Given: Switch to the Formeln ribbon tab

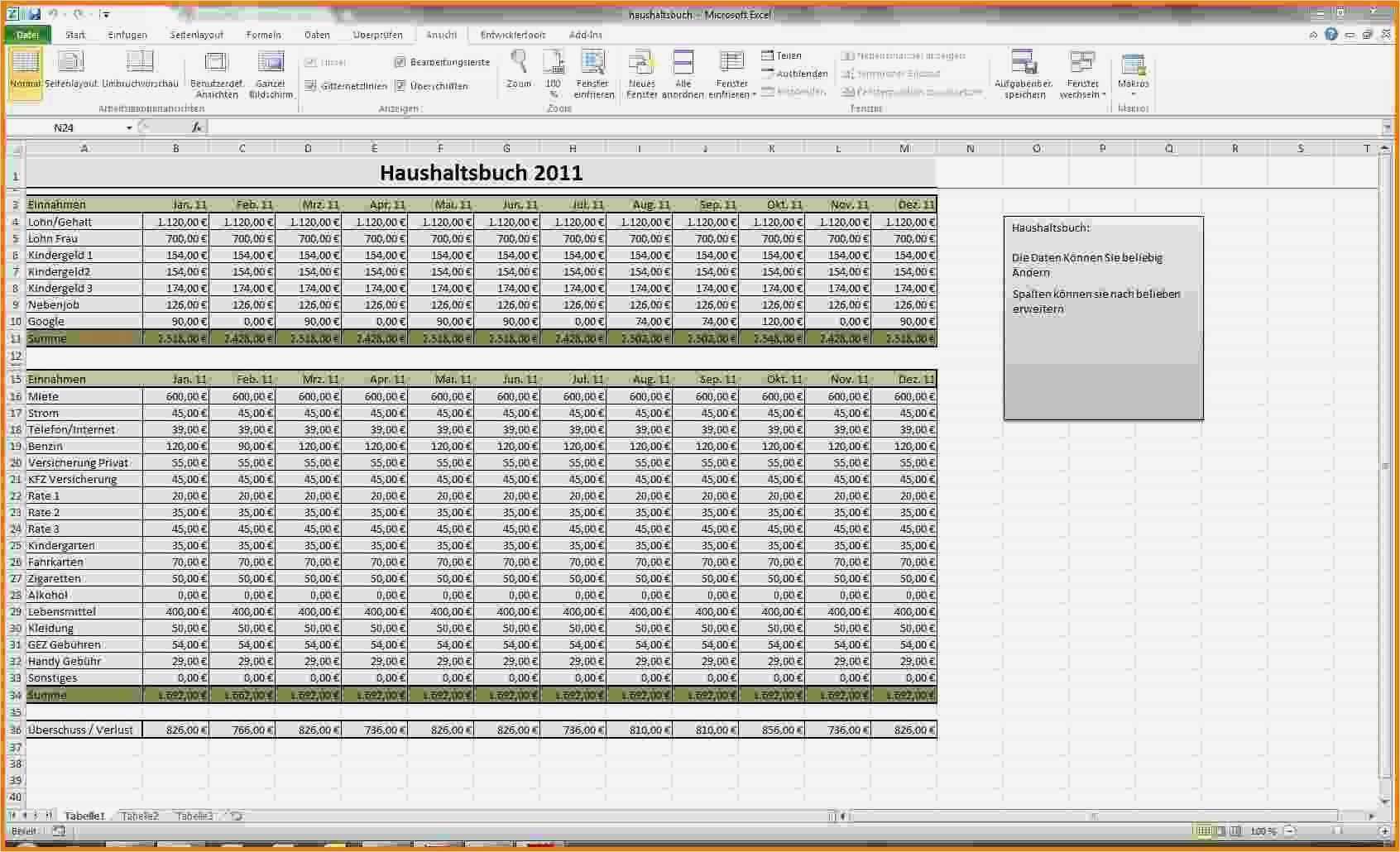Looking at the screenshot, I should click(x=264, y=35).
